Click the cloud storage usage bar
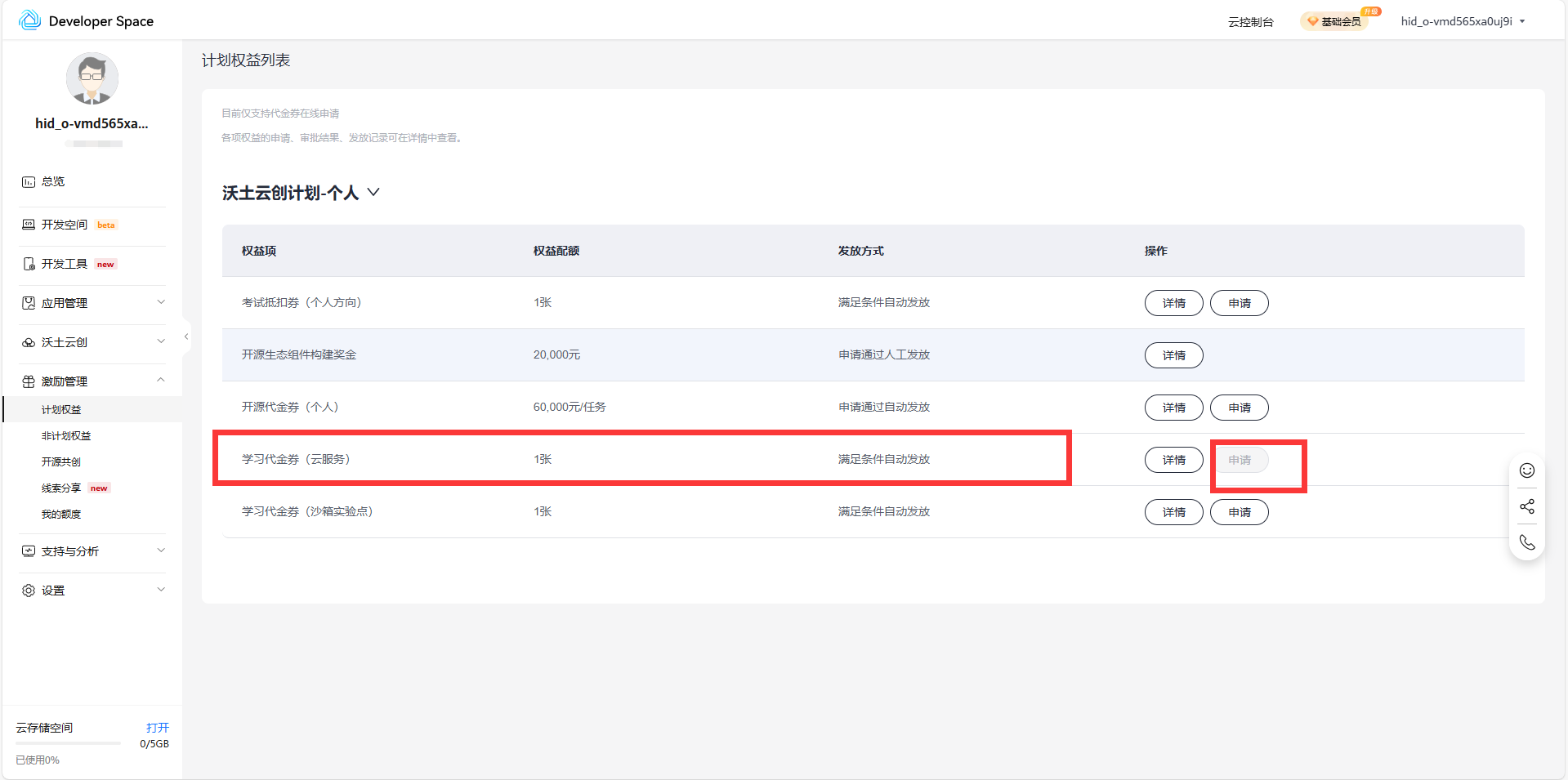The width and height of the screenshot is (1568, 780). coord(68,743)
